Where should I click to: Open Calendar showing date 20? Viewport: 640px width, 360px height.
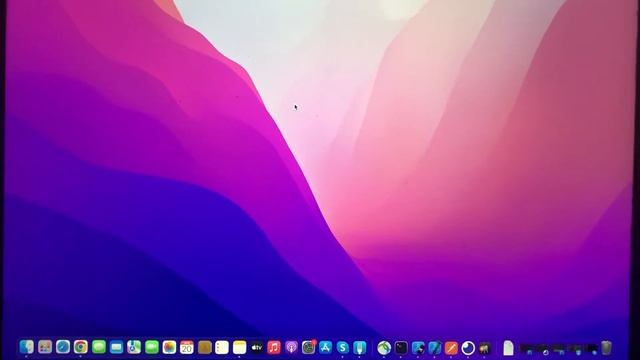coord(187,347)
